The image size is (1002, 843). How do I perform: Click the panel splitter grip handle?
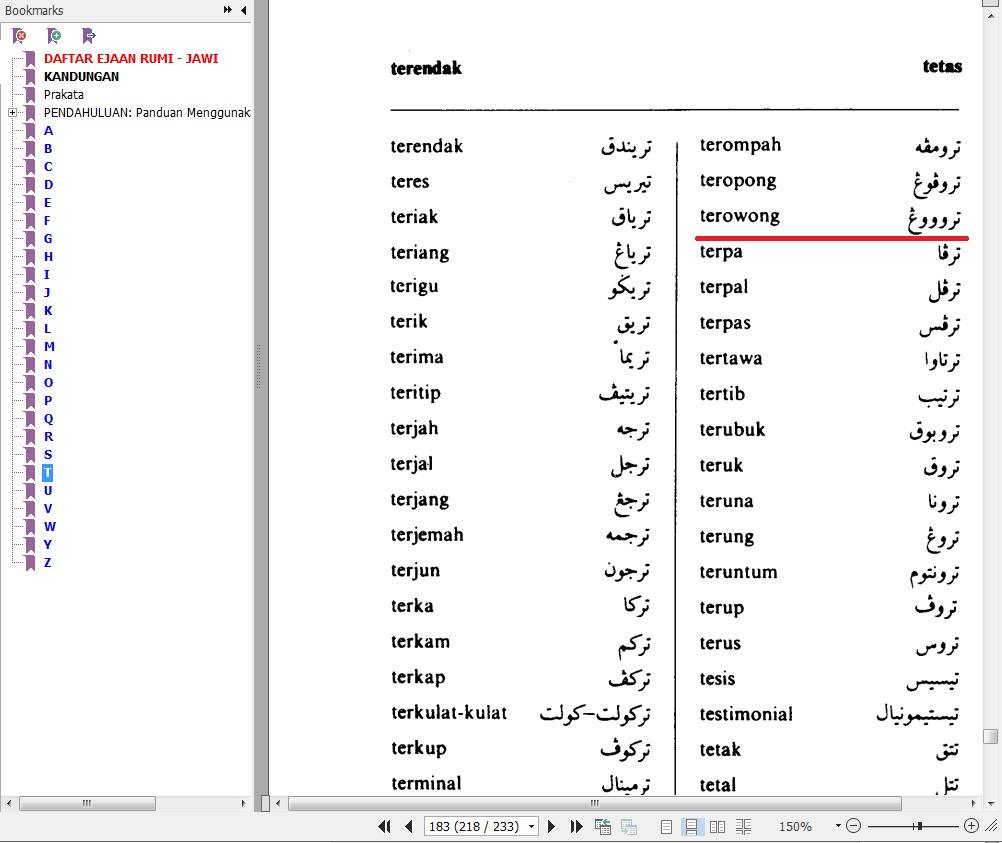pyautogui.click(x=259, y=367)
